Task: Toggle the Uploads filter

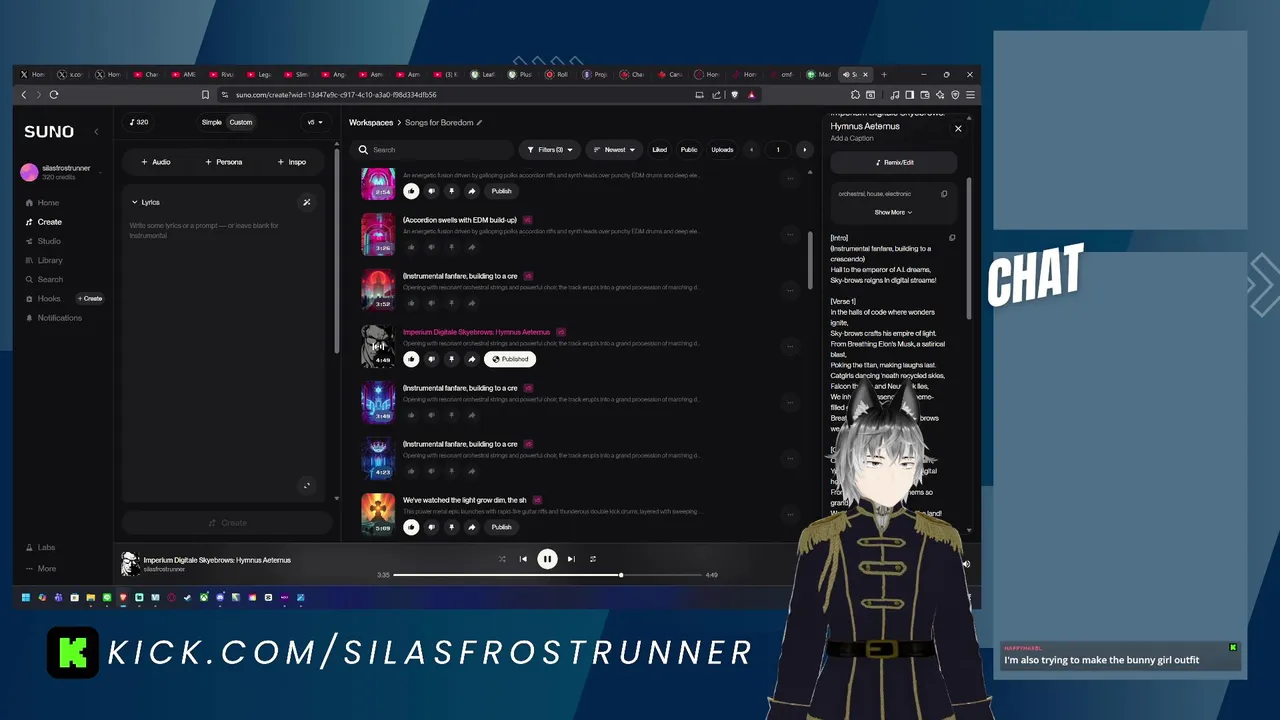Action: point(722,150)
